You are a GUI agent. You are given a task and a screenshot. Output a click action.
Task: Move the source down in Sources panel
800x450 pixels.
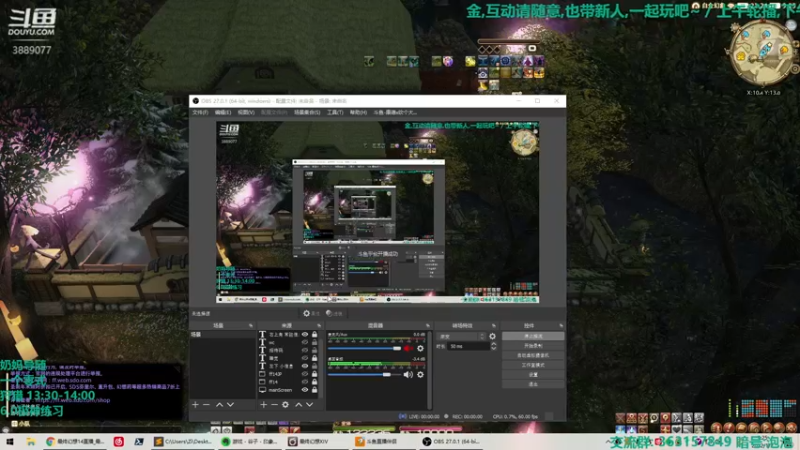(310, 405)
